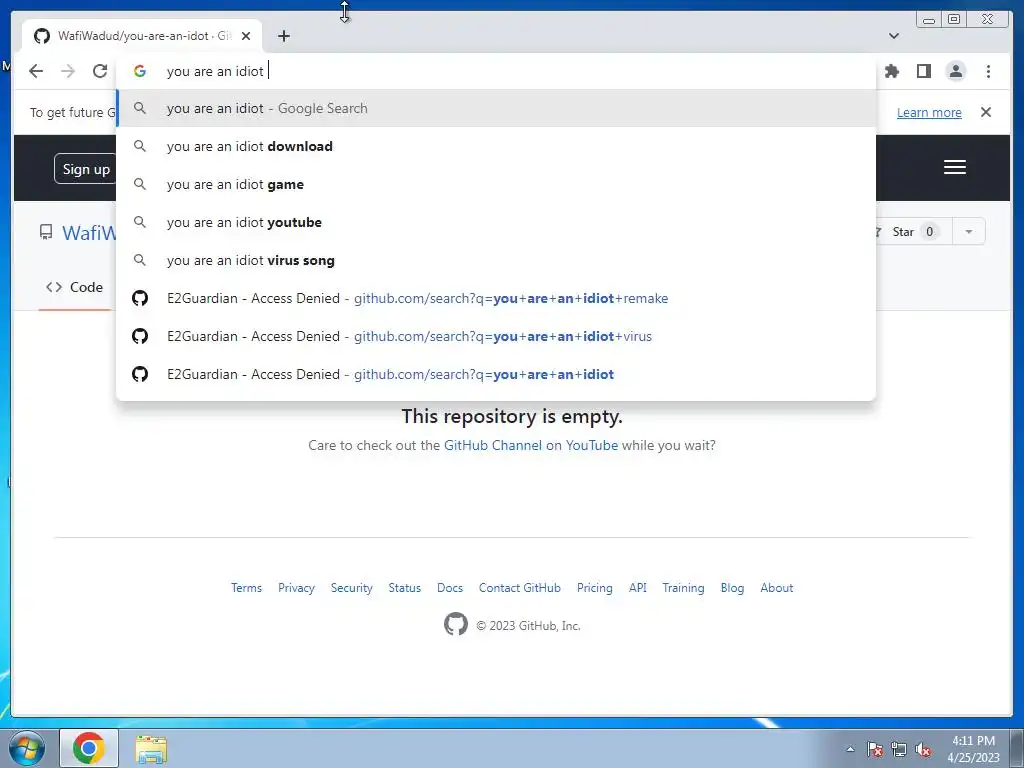Open the Chrome extensions puzzle icon
The width and height of the screenshot is (1024, 768).
pos(891,71)
